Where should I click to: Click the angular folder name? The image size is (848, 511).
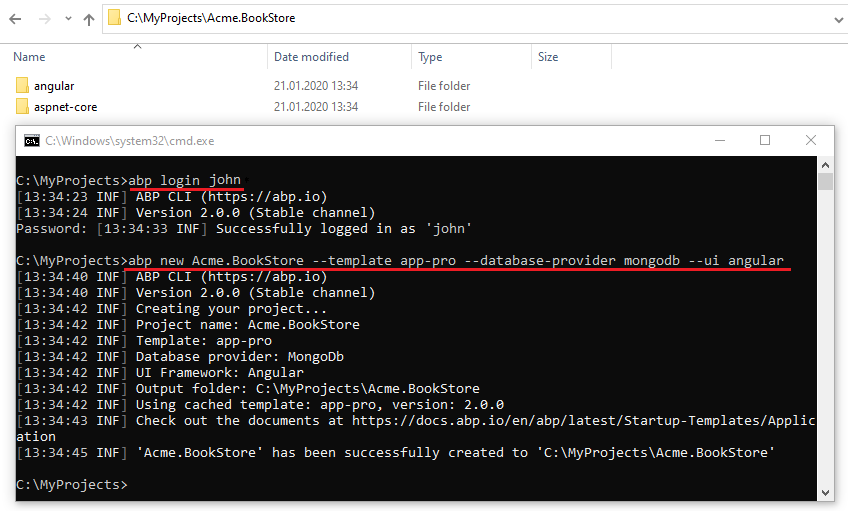54,86
